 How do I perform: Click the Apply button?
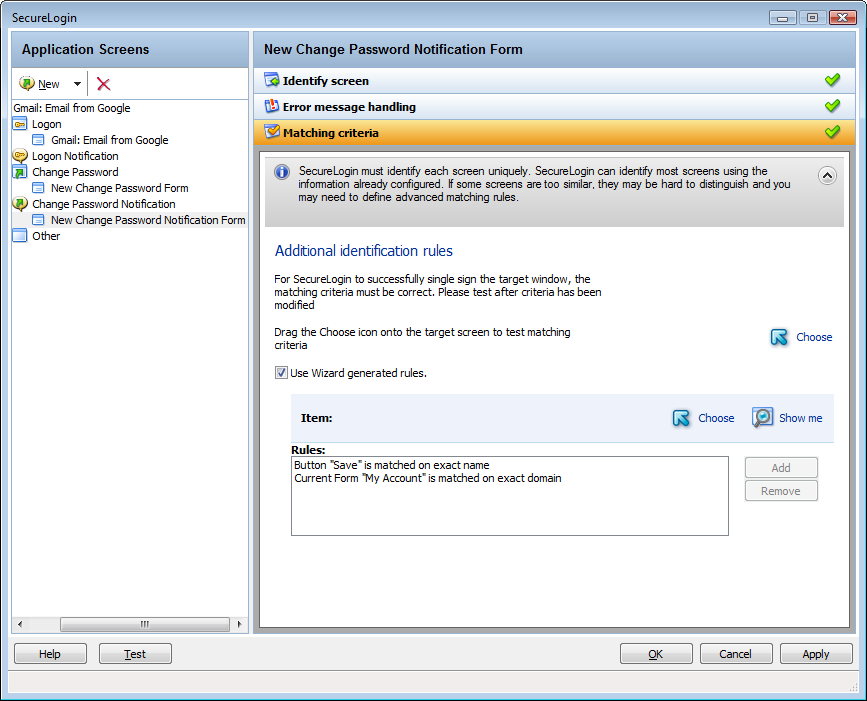(816, 654)
